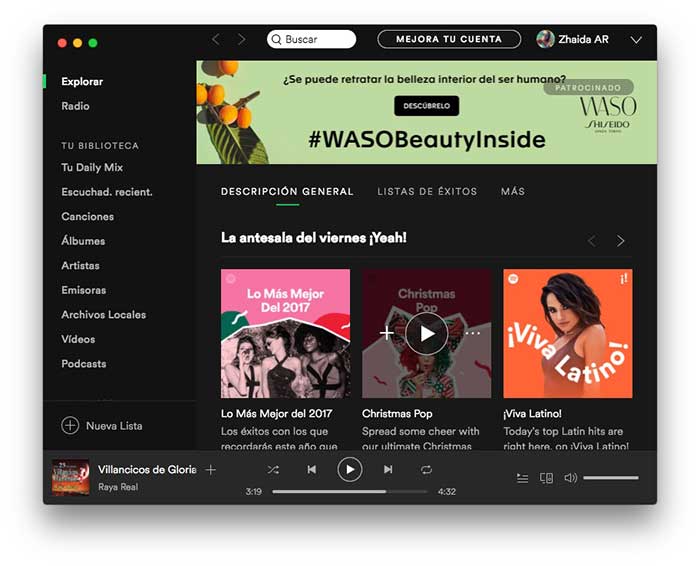Show previous playlists in La antesala carousel
Image resolution: width=700 pixels, height=566 pixels.
click(592, 241)
